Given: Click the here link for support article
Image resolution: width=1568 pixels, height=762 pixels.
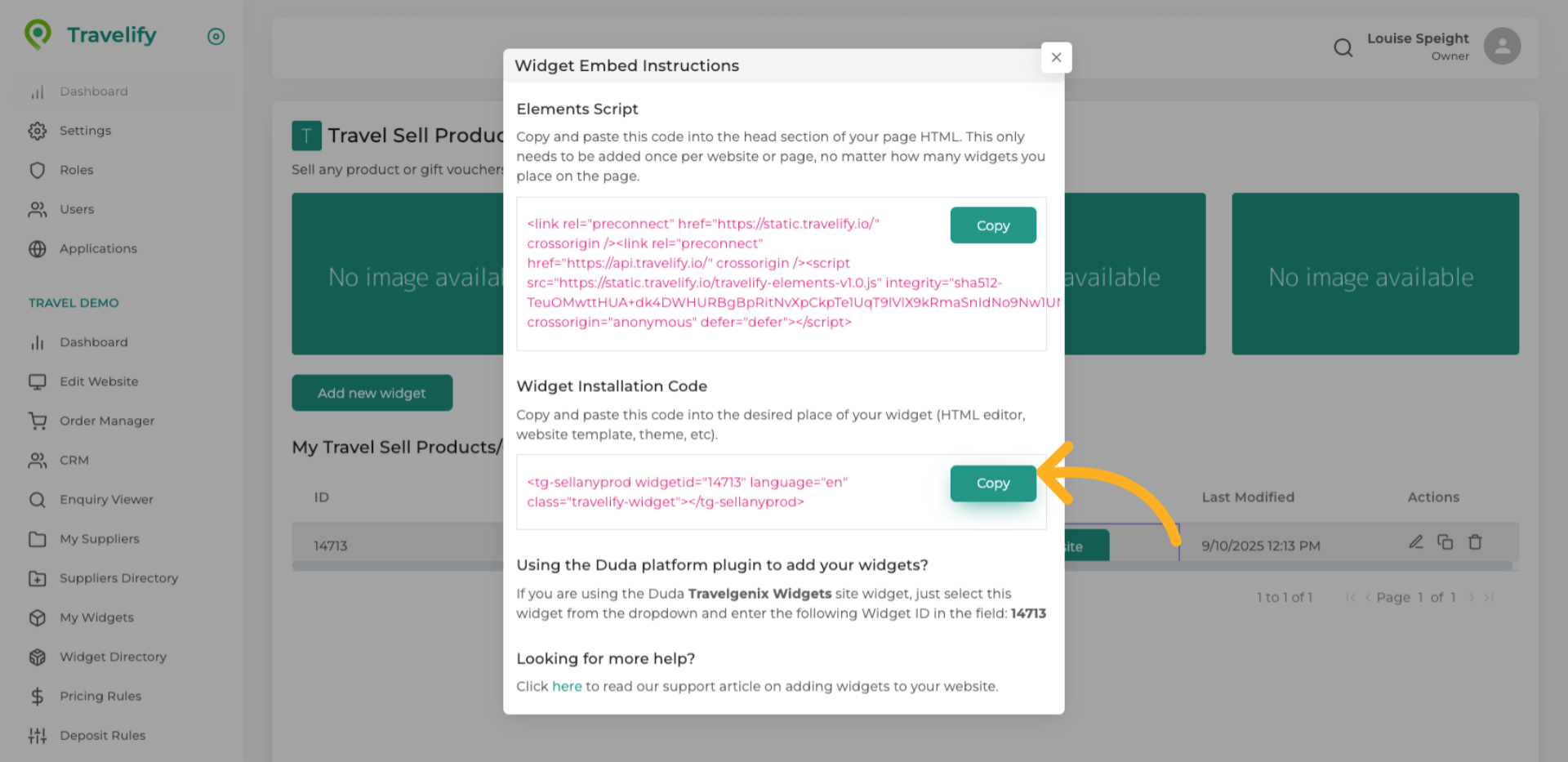Looking at the screenshot, I should point(567,686).
